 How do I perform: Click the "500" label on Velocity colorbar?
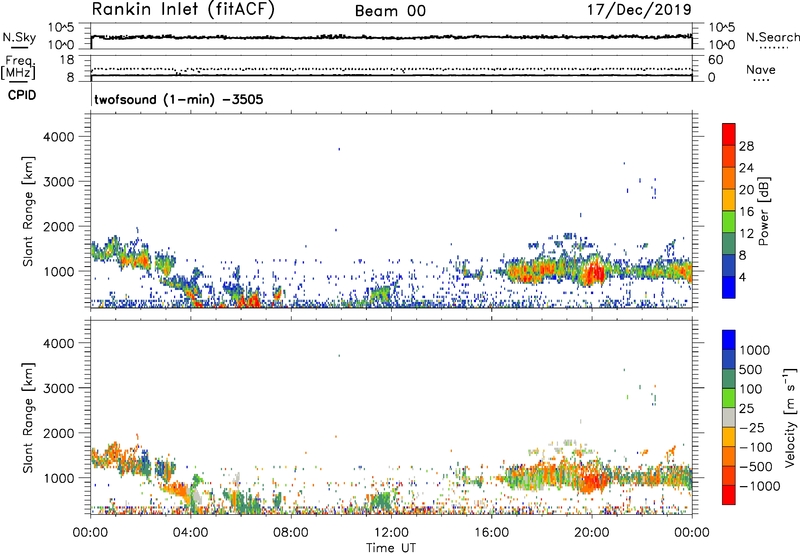(x=750, y=369)
